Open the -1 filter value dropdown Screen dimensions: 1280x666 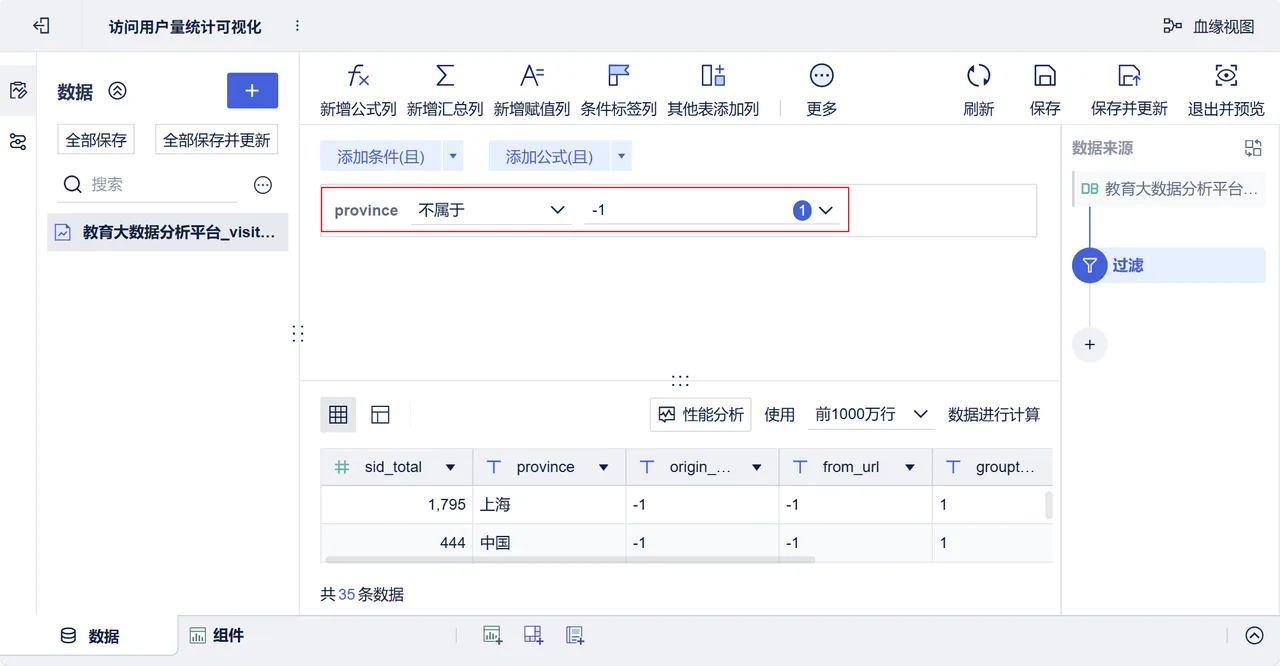point(712,210)
